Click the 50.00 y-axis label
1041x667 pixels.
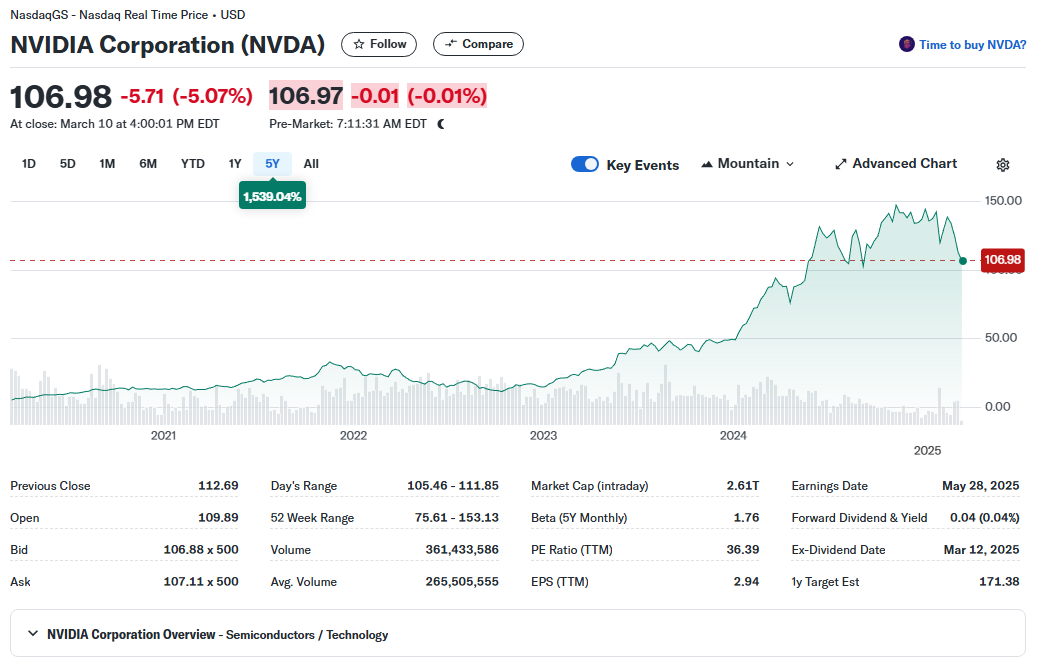1001,338
